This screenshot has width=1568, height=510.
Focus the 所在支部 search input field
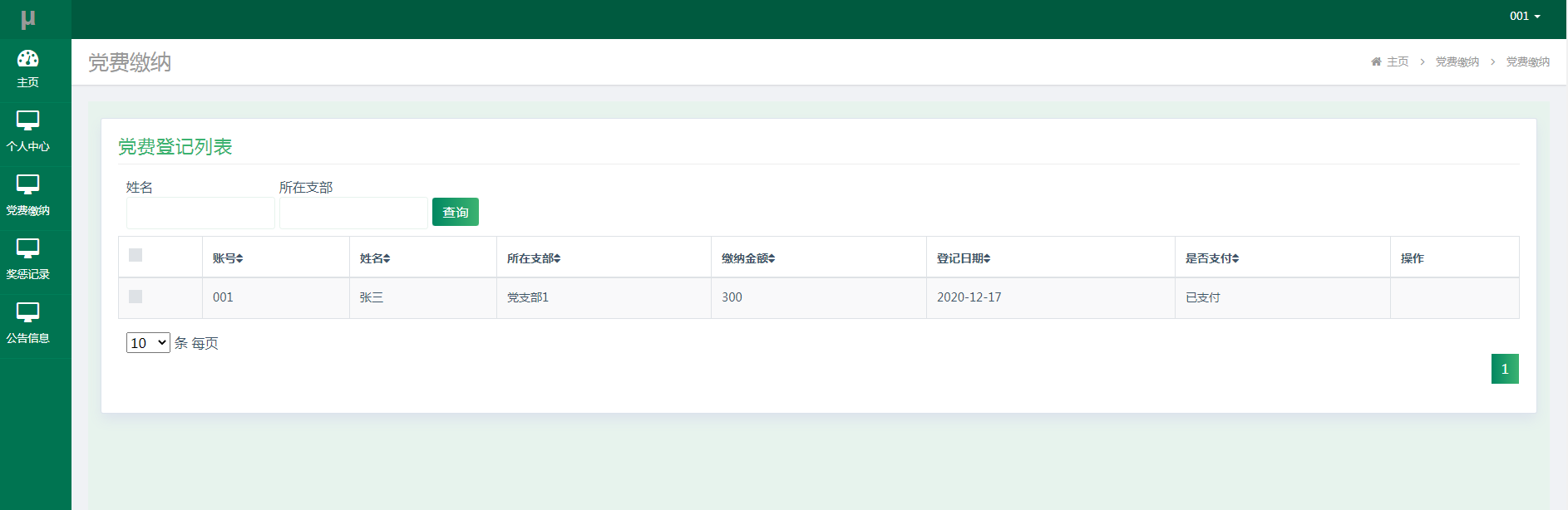point(353,213)
